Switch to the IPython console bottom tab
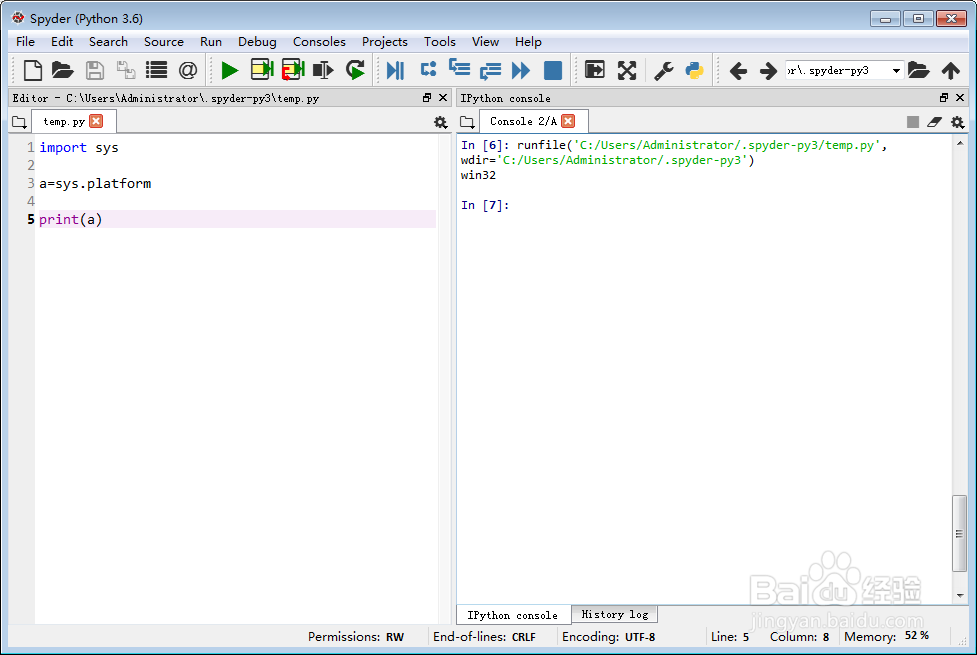 (x=513, y=615)
